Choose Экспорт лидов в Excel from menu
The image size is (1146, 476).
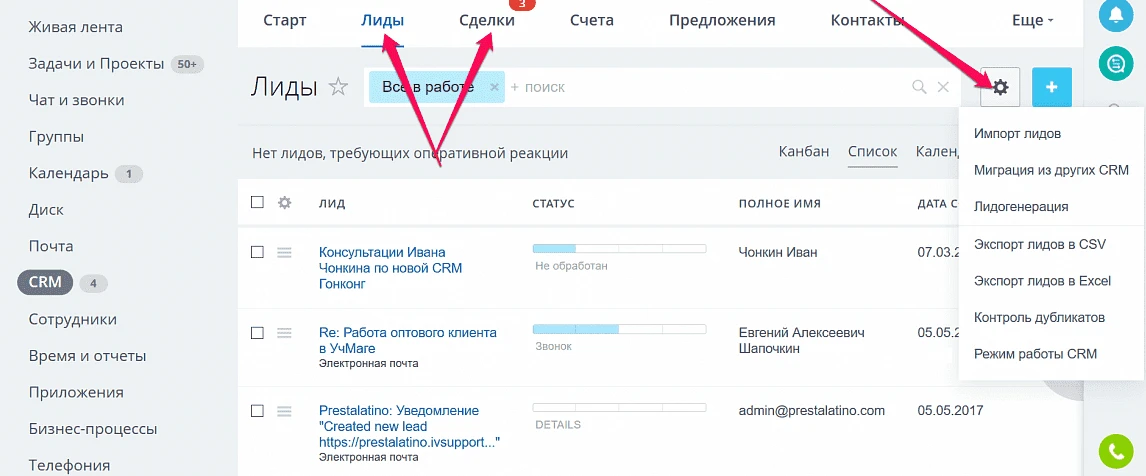[x=1042, y=281]
